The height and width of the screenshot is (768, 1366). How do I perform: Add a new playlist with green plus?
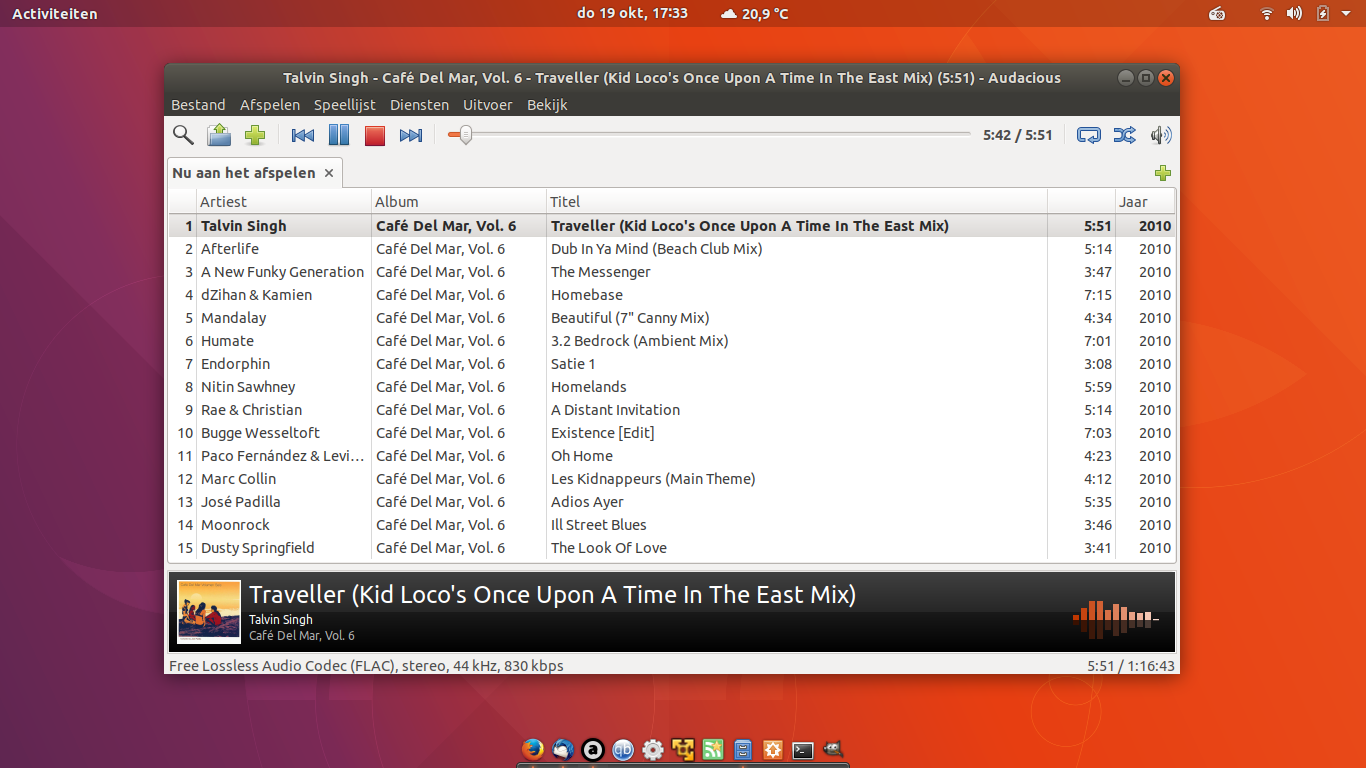pos(1162,173)
